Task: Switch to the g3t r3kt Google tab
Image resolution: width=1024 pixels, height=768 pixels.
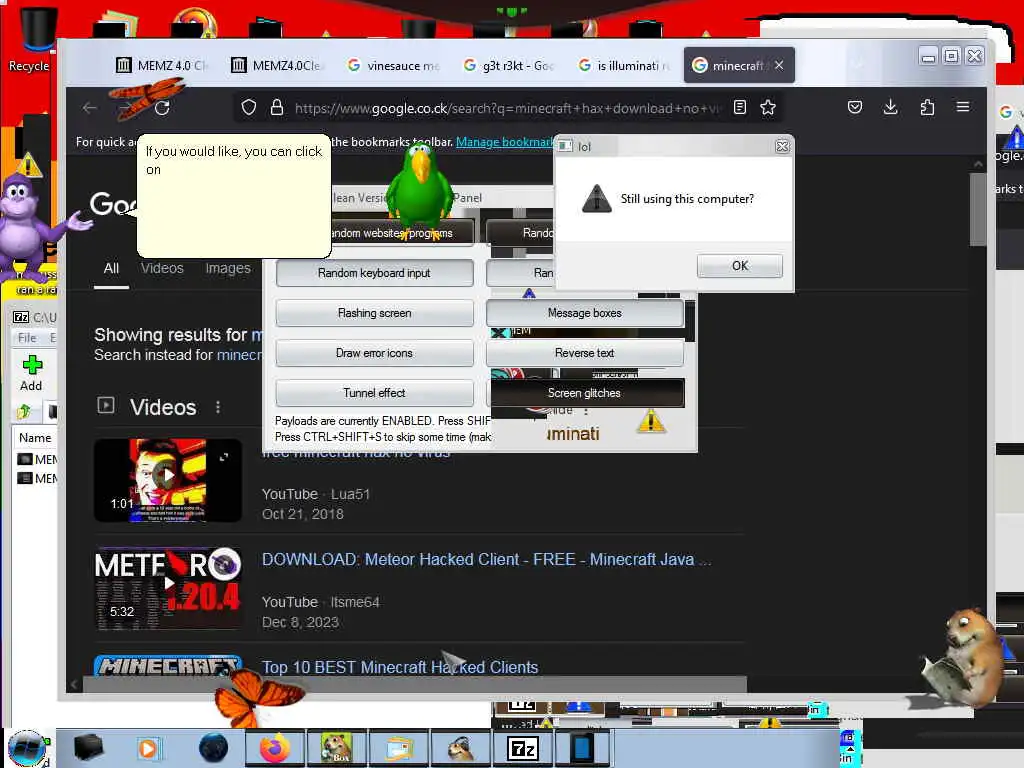Action: tap(509, 65)
